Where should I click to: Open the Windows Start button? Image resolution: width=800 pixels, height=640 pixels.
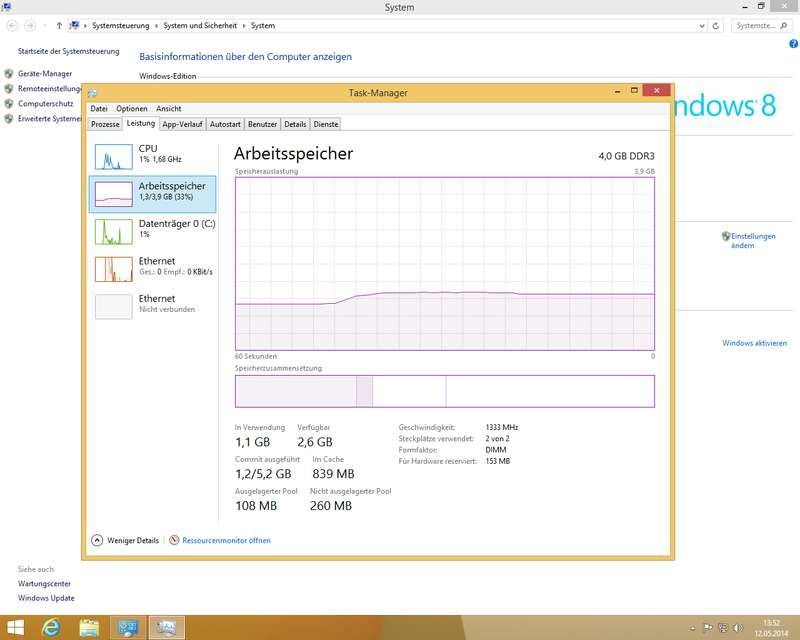[x=14, y=628]
